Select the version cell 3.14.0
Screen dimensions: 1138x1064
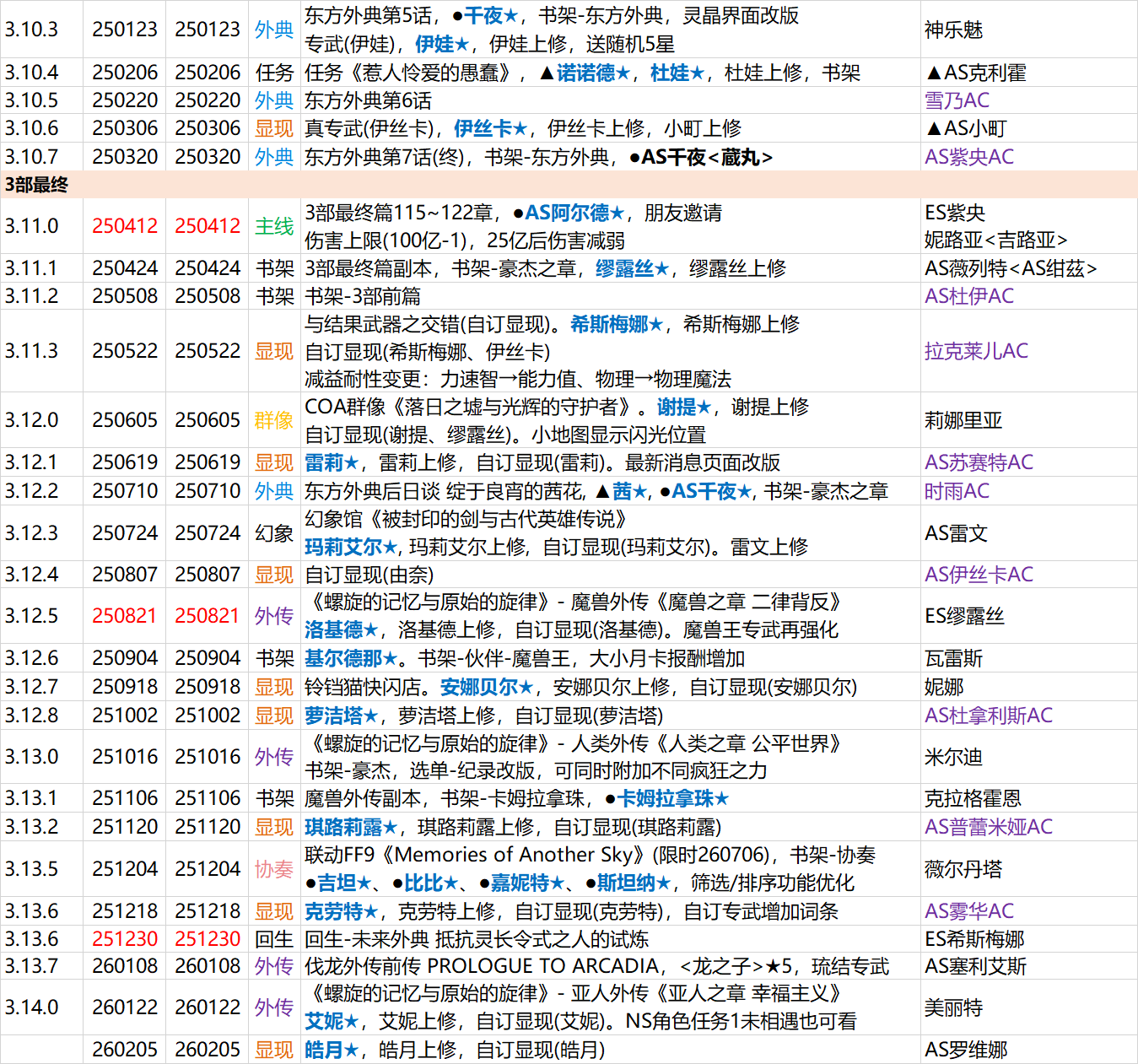coord(32,1007)
